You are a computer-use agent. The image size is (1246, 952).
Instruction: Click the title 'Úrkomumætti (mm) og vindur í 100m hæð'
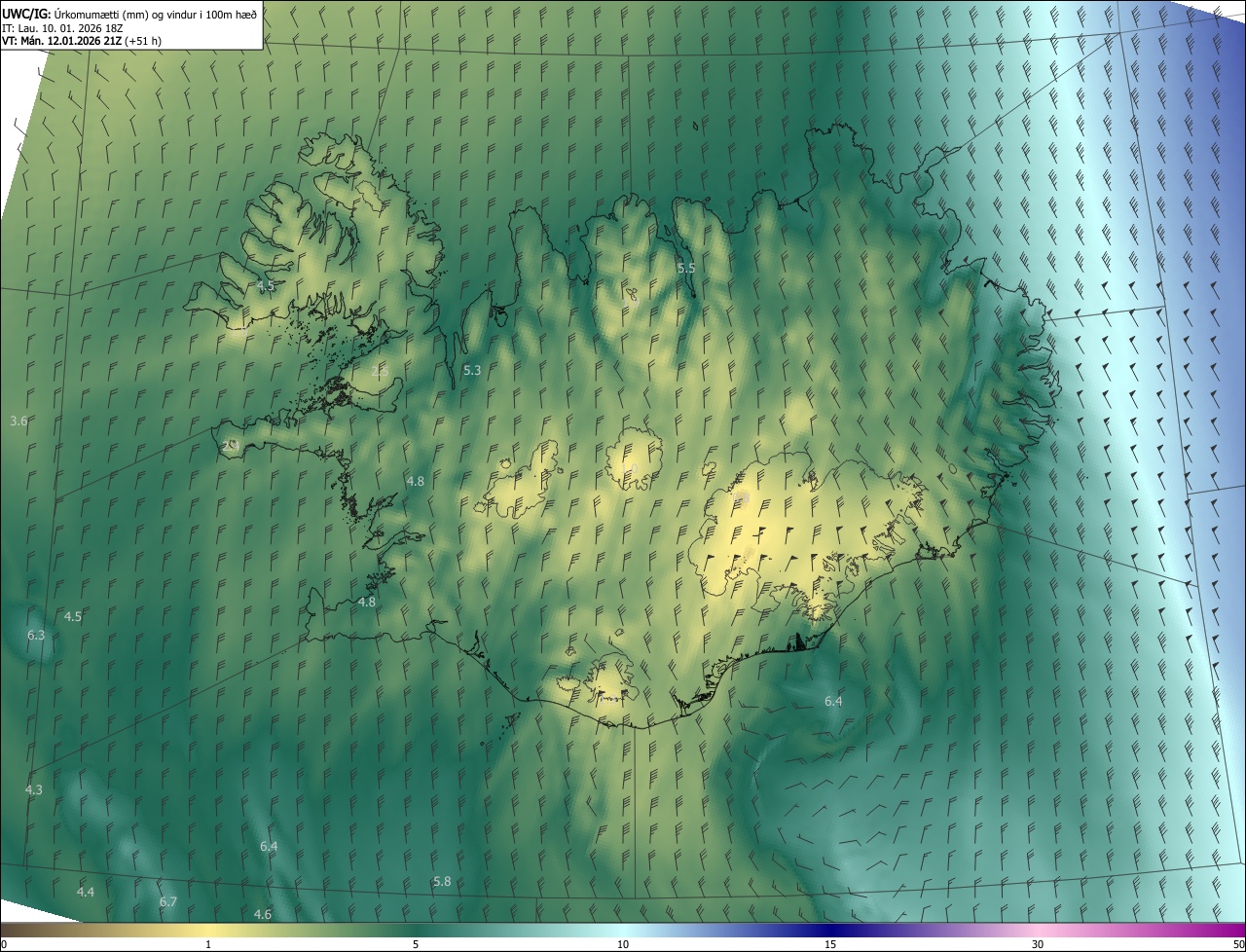[156, 13]
